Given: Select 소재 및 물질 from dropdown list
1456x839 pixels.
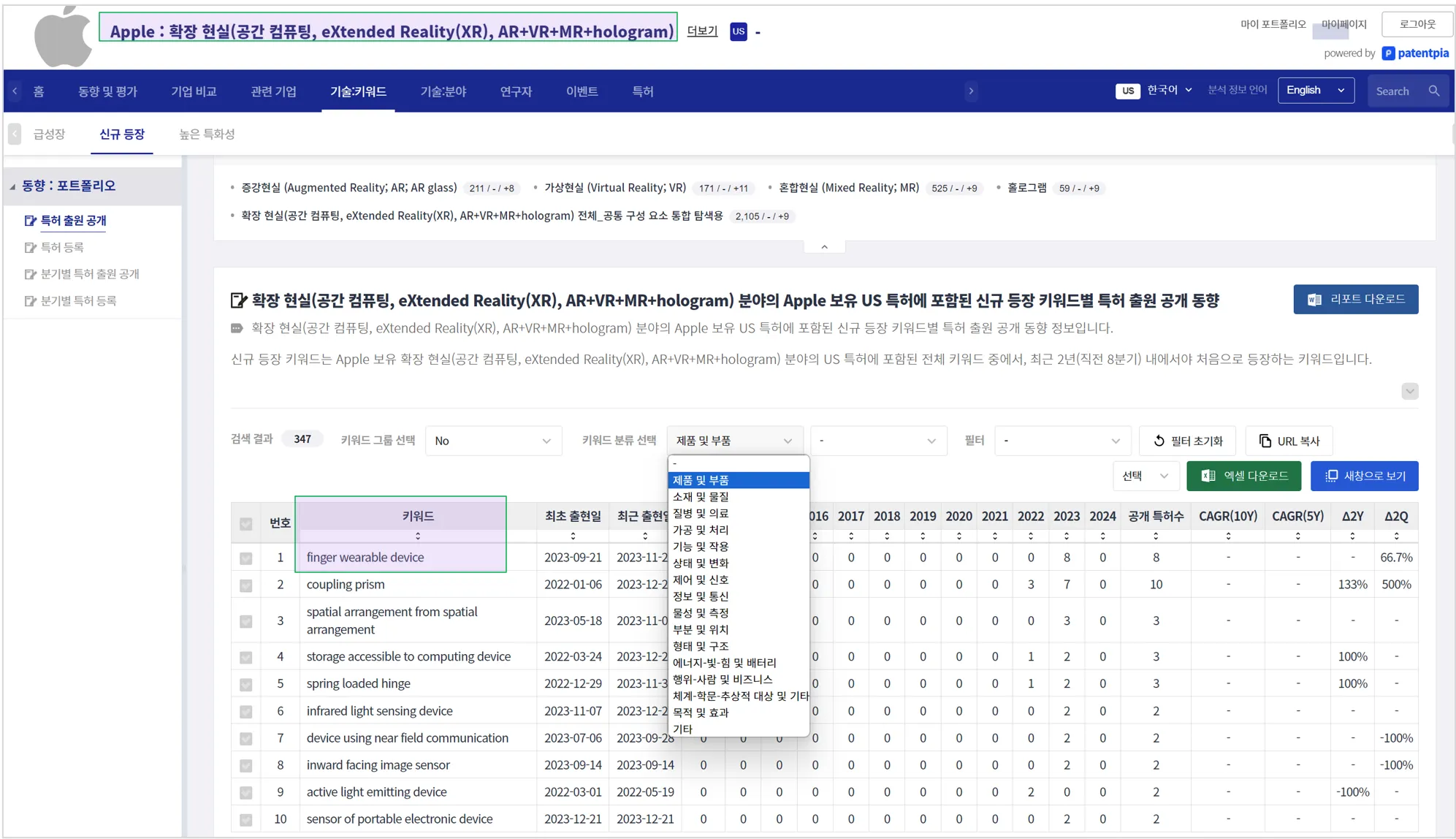Looking at the screenshot, I should pos(700,497).
